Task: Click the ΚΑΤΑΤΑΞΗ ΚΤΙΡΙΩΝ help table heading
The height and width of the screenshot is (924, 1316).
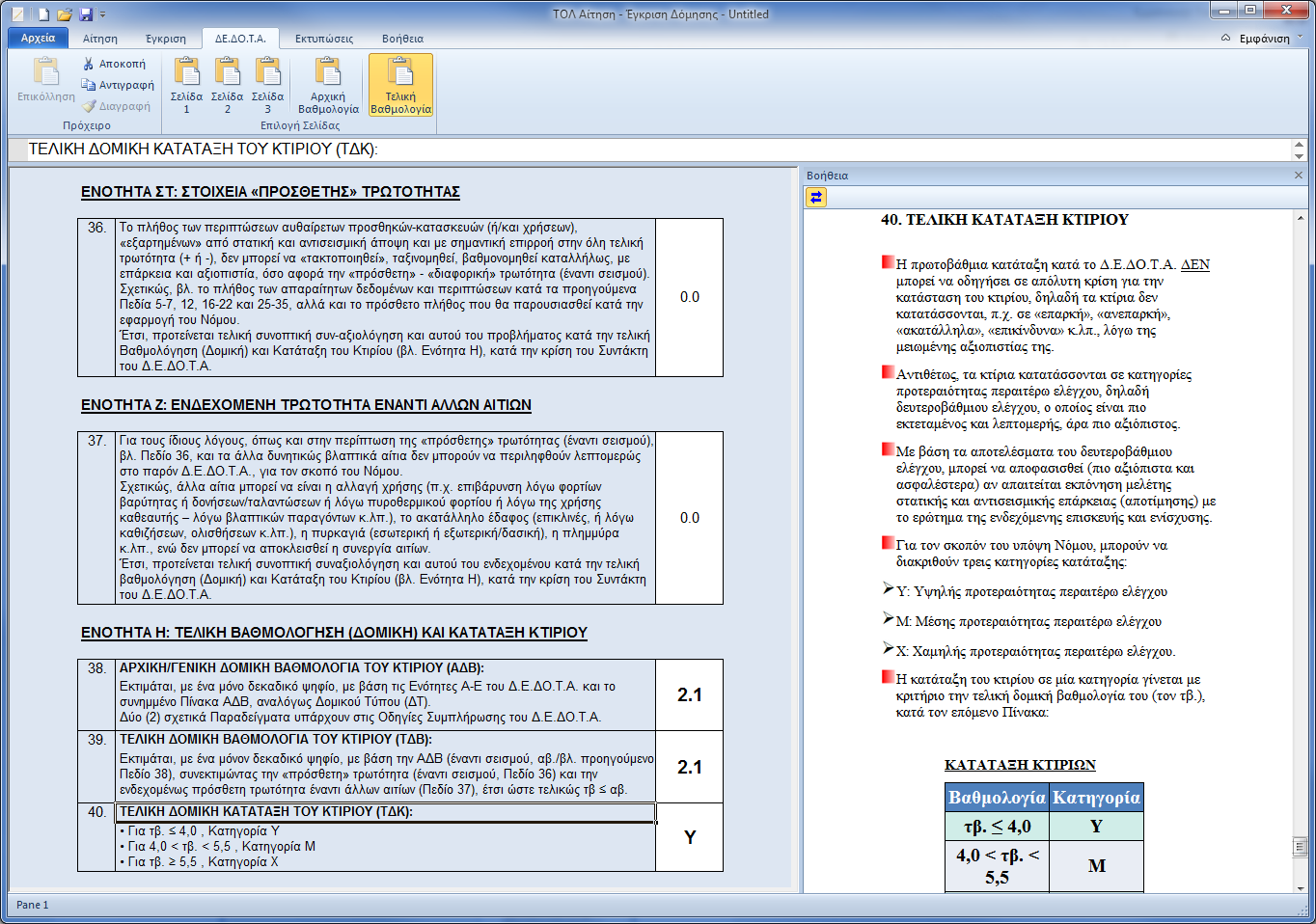Action: (1020, 765)
